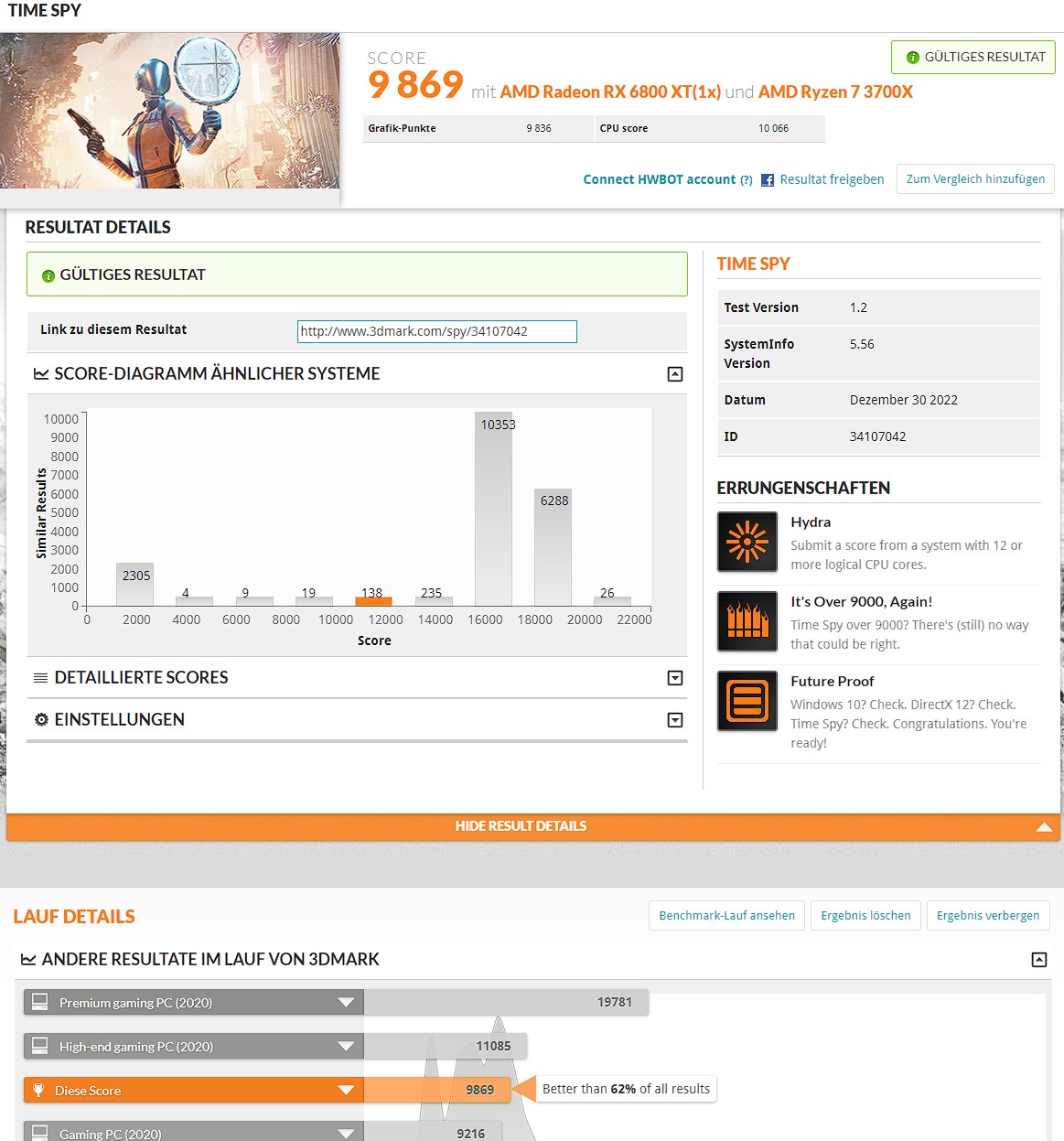Click the AMD Ryzen 7 3700X link
The width and height of the screenshot is (1064, 1141).
tap(835, 92)
